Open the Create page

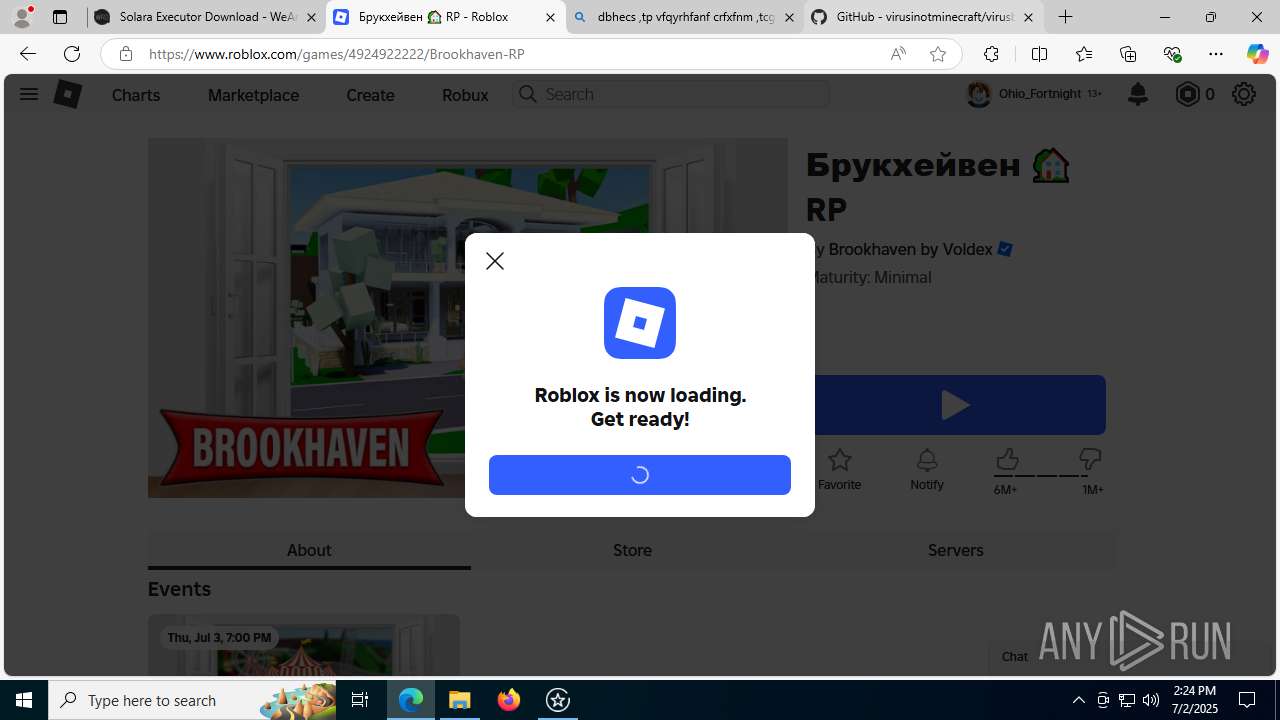pos(370,95)
